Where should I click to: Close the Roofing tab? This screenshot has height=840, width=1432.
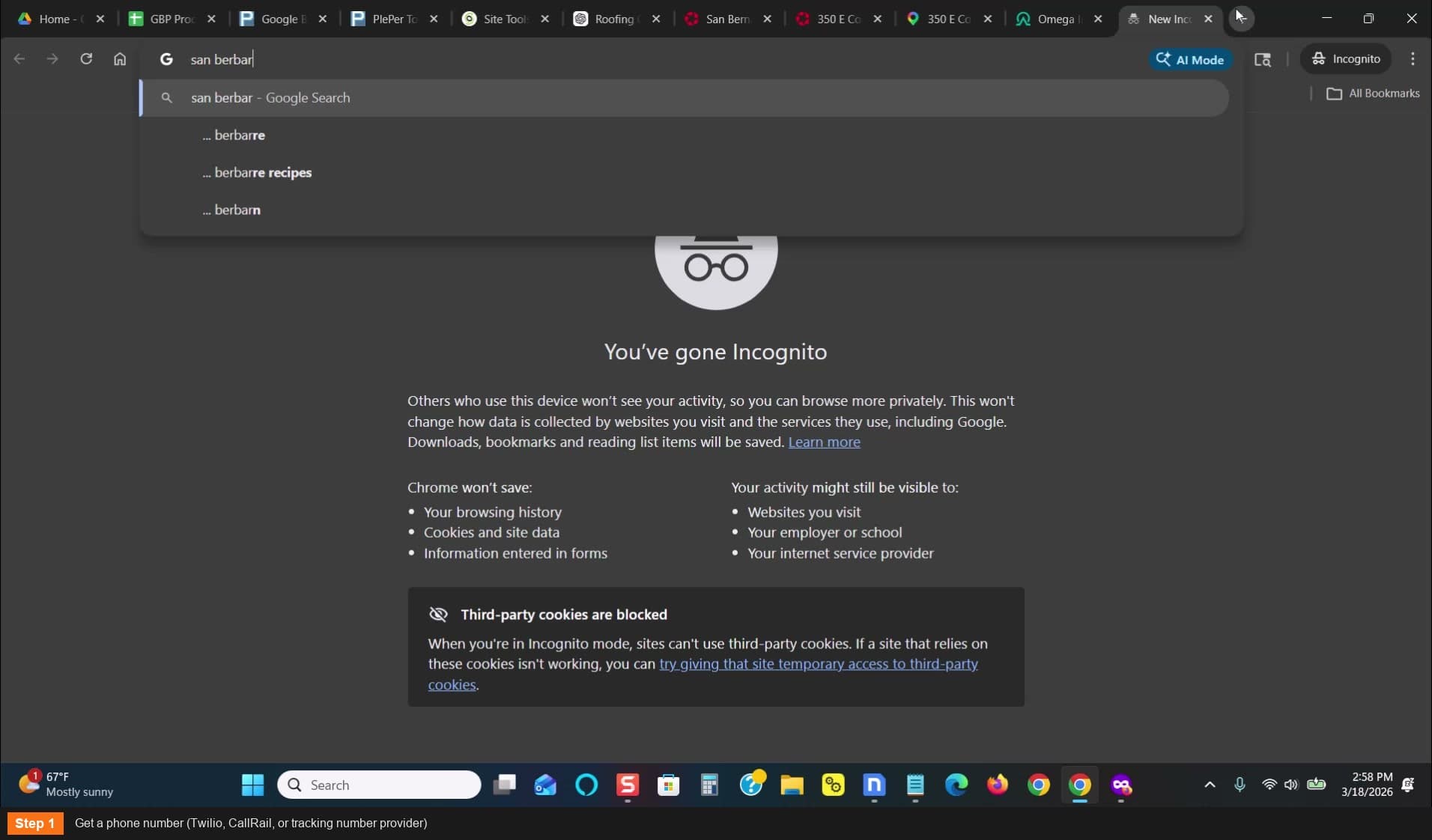pos(656,19)
